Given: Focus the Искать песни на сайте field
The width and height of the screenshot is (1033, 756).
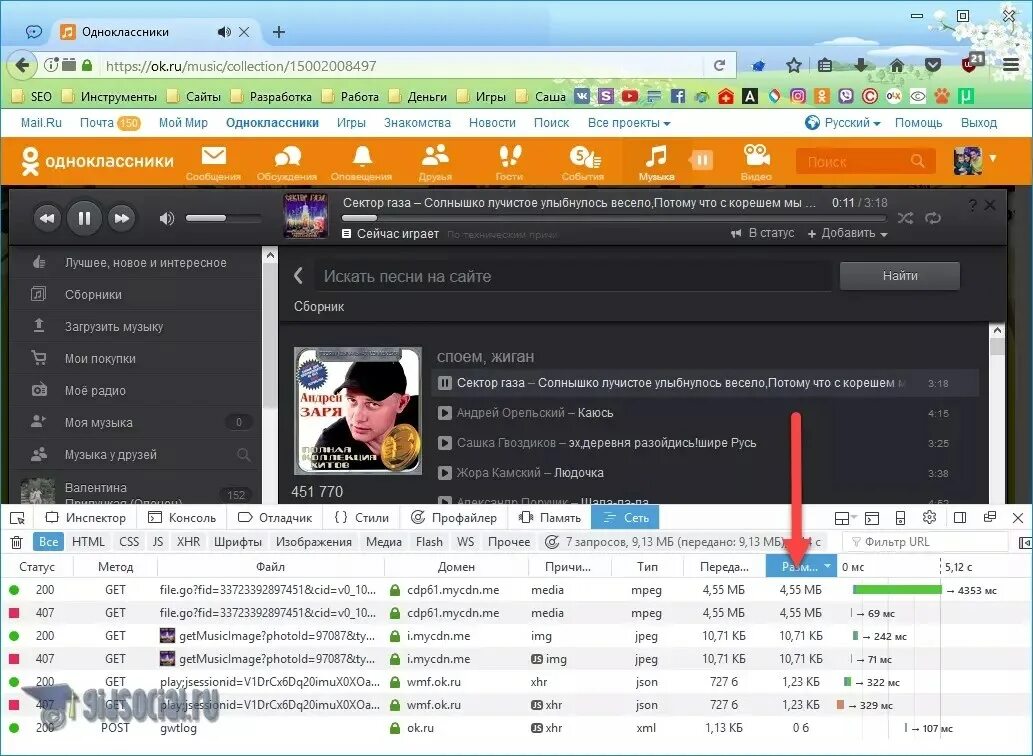Looking at the screenshot, I should [572, 277].
